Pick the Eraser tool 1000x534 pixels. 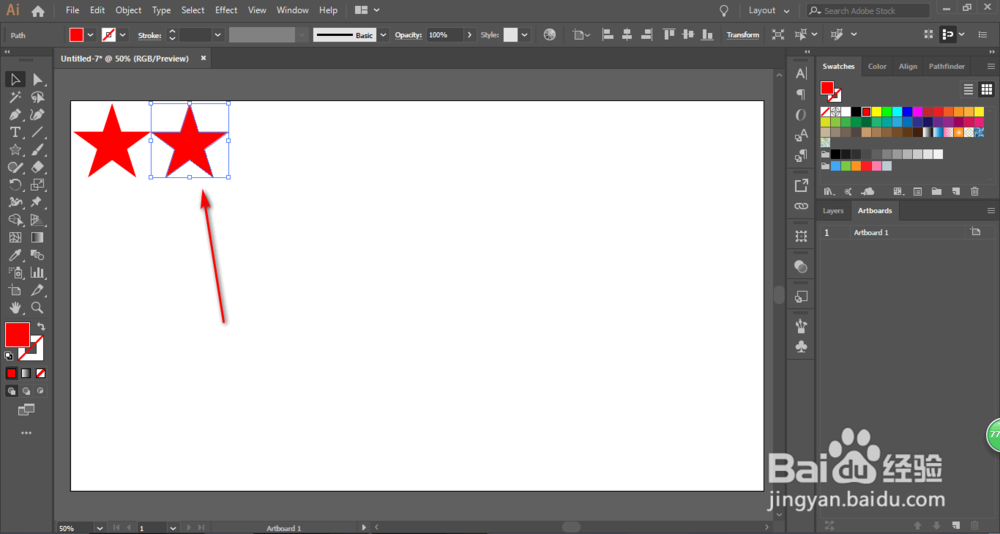pos(38,167)
